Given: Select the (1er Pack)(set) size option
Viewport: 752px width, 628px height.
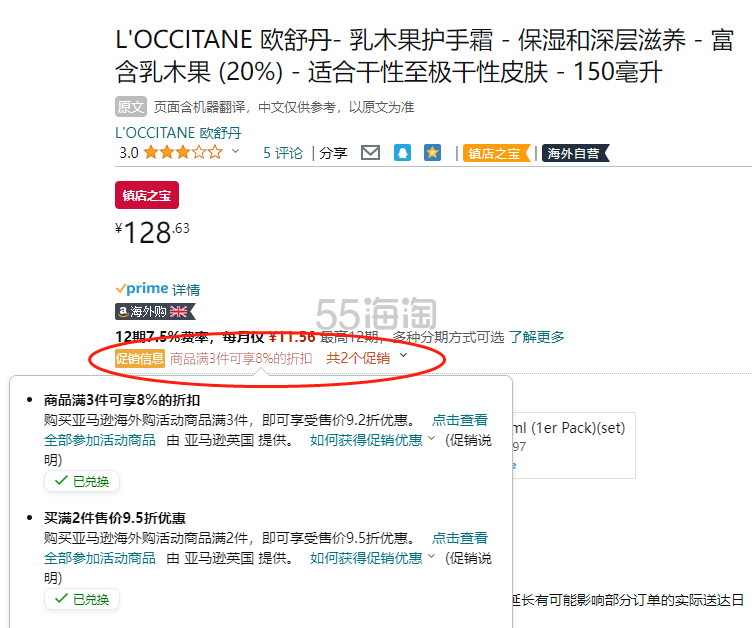Looking at the screenshot, I should 574,445.
